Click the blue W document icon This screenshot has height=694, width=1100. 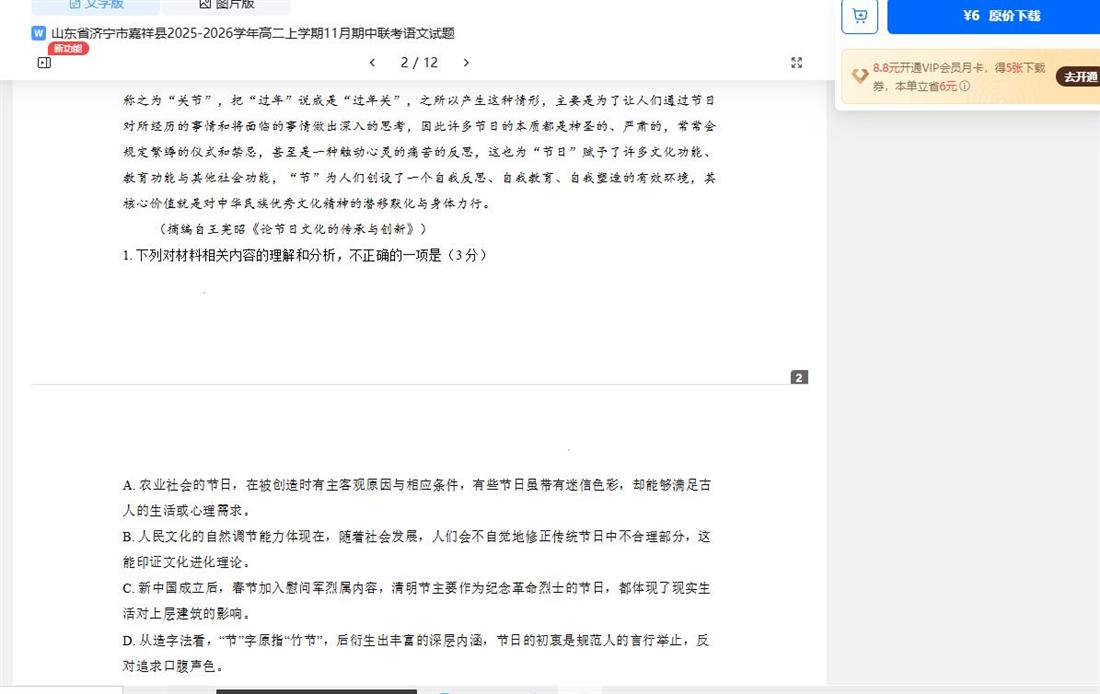coord(39,33)
